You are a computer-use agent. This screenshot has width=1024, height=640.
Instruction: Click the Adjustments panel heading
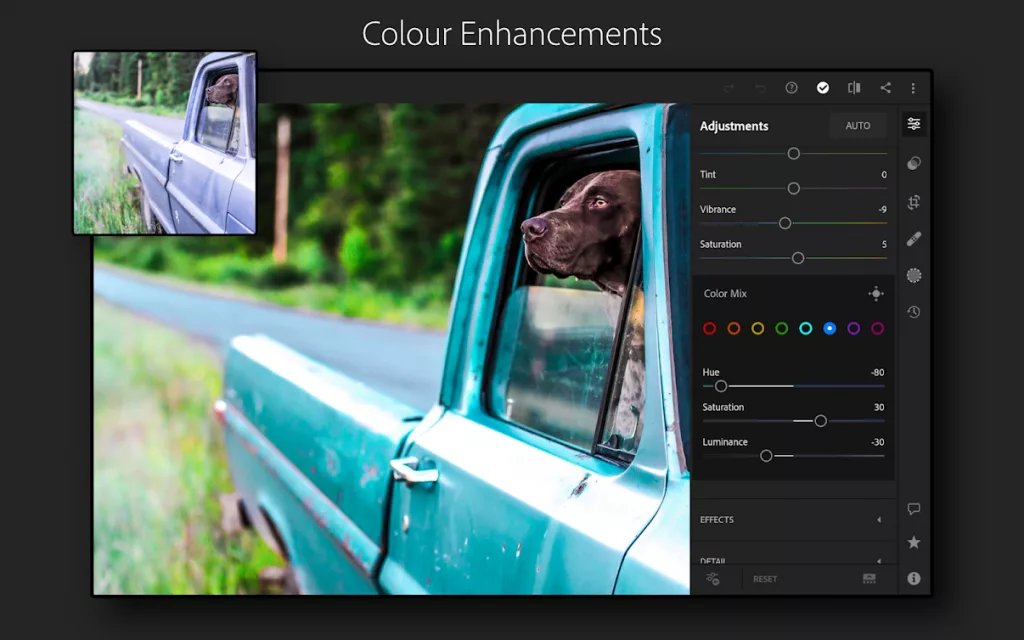tap(734, 126)
